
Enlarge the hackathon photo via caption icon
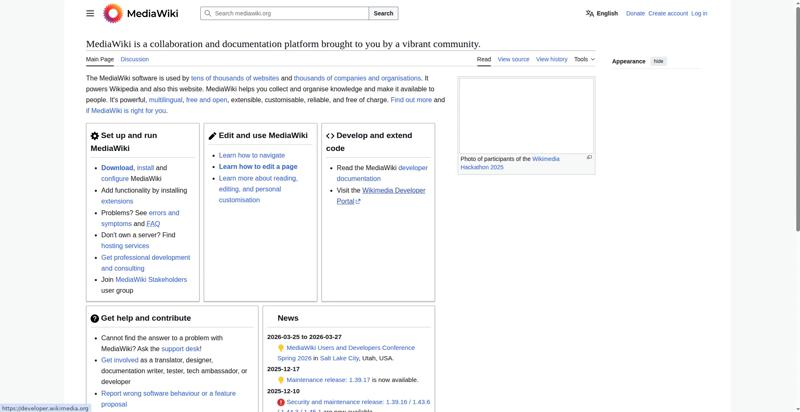pos(589,158)
